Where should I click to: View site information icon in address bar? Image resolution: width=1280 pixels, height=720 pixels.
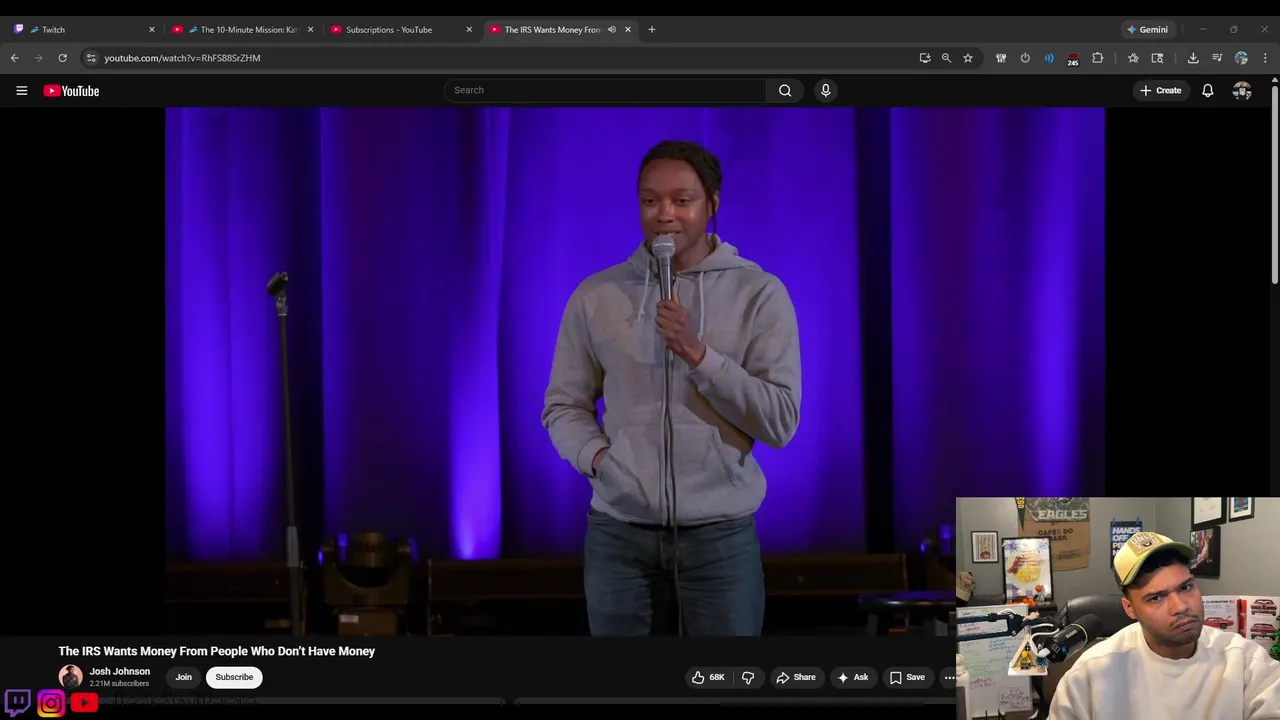(x=91, y=58)
